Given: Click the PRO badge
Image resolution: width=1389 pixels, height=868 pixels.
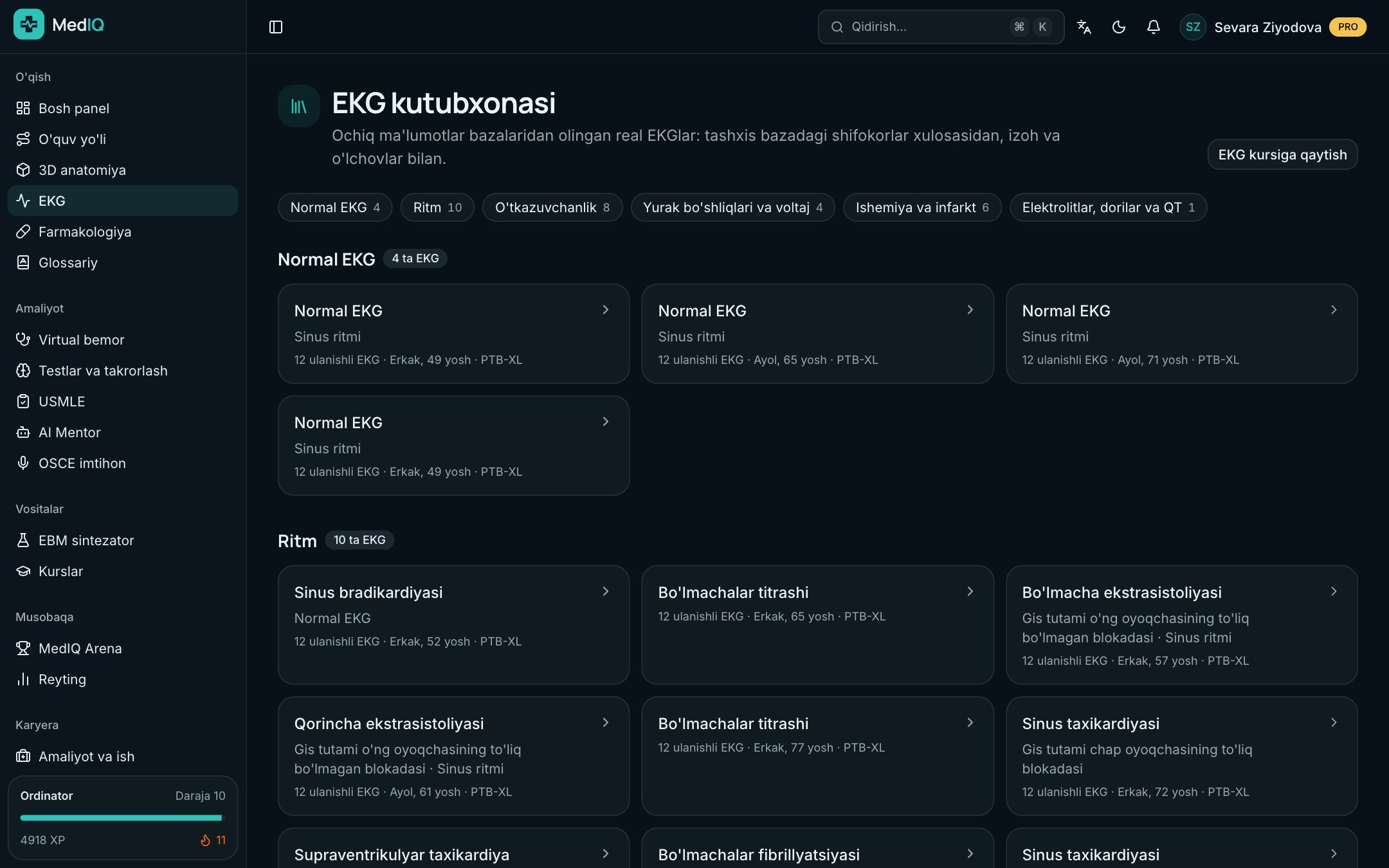Looking at the screenshot, I should pos(1348,27).
